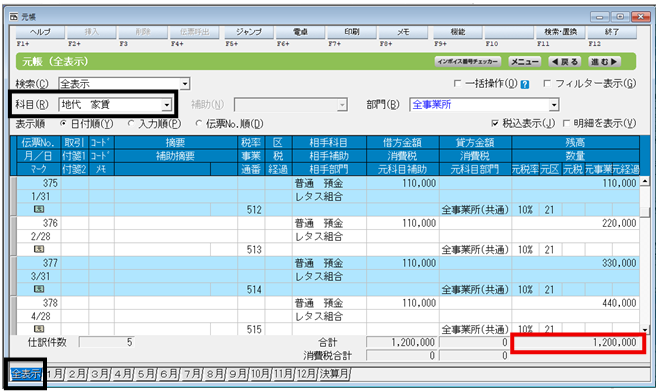Click the 合計 debit total 1,200,000 field
Screen dimensions: 657x391
(x=402, y=342)
